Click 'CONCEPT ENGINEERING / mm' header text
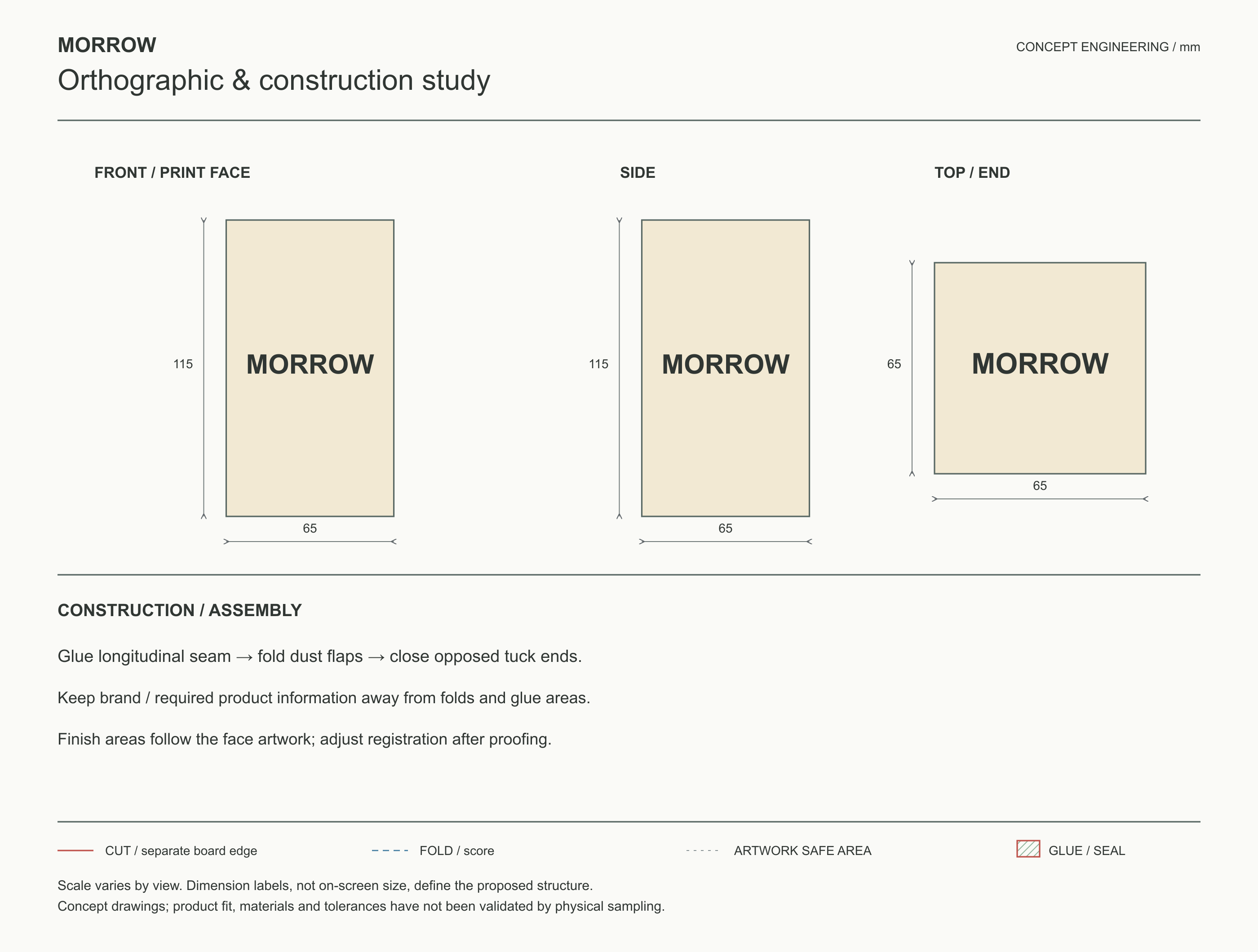Screen dimensions: 1258x952 click(1108, 47)
